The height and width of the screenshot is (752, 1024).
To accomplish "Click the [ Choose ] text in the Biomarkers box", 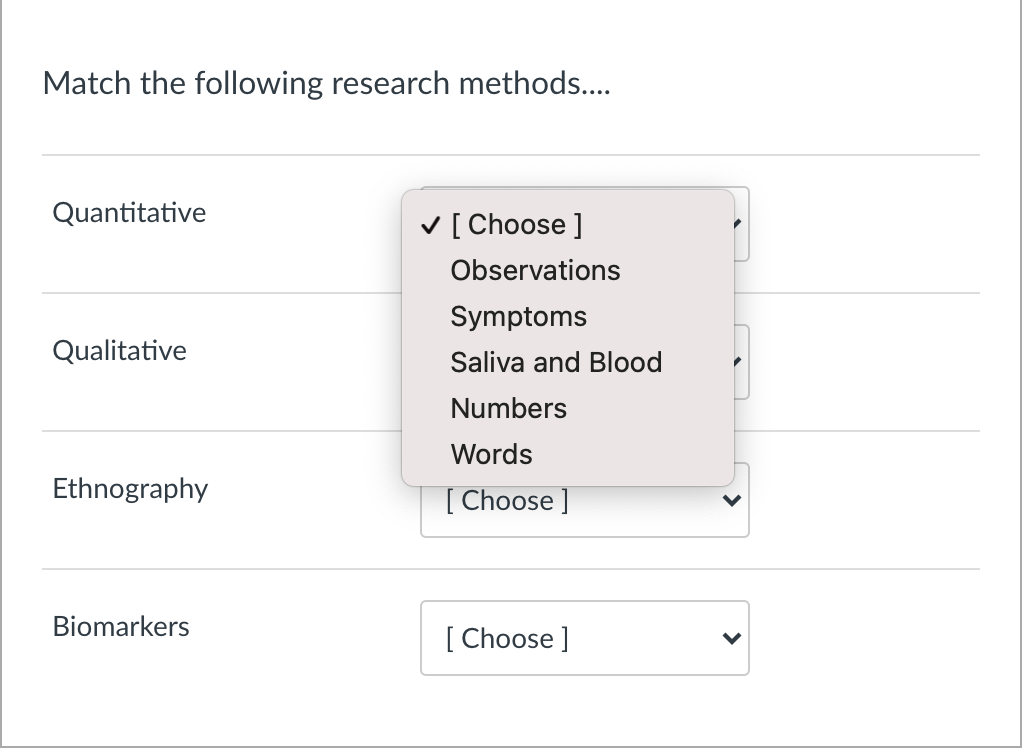I will [x=507, y=638].
